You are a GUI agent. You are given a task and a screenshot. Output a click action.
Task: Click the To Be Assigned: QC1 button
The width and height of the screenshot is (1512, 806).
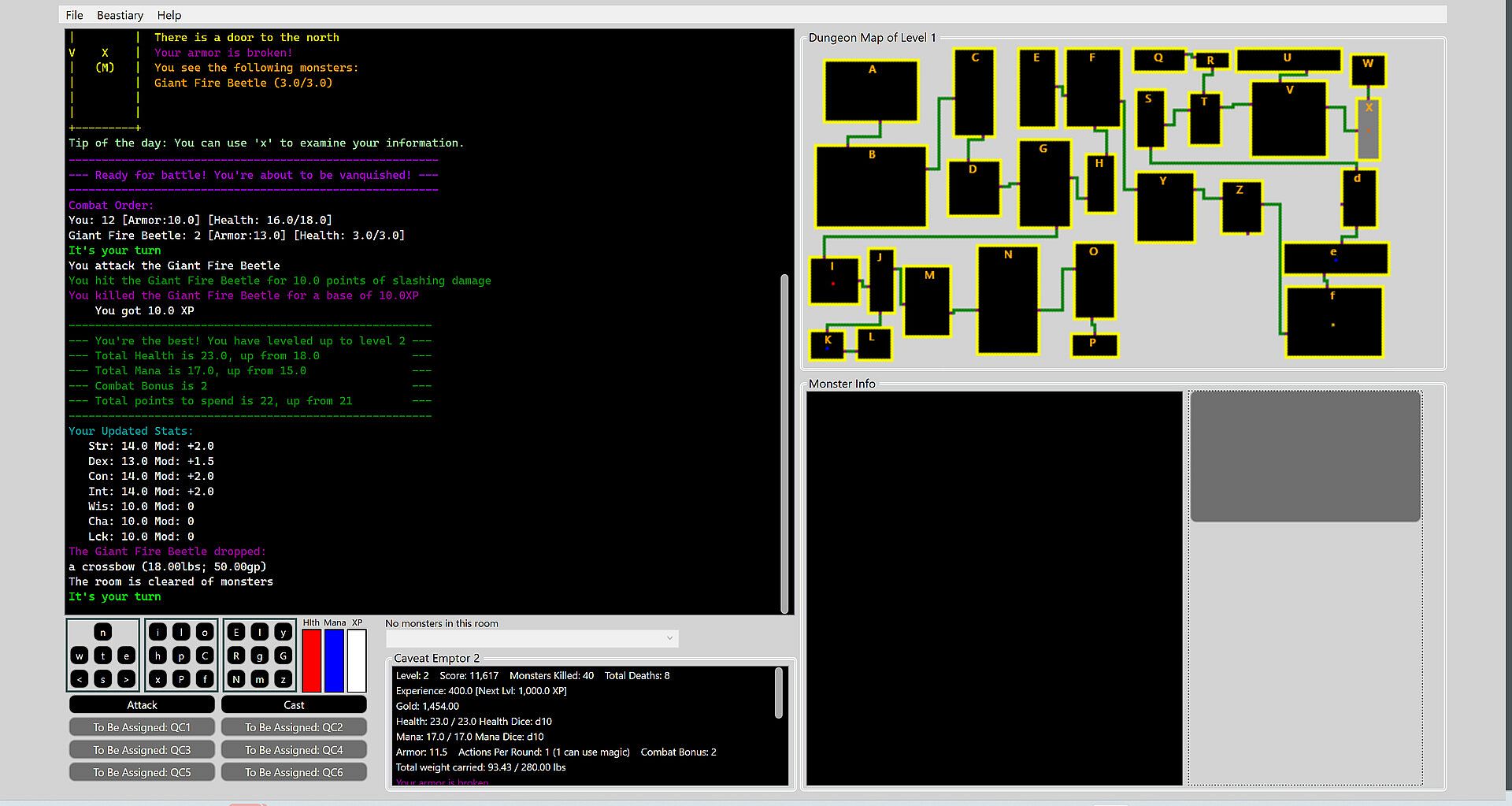[142, 727]
